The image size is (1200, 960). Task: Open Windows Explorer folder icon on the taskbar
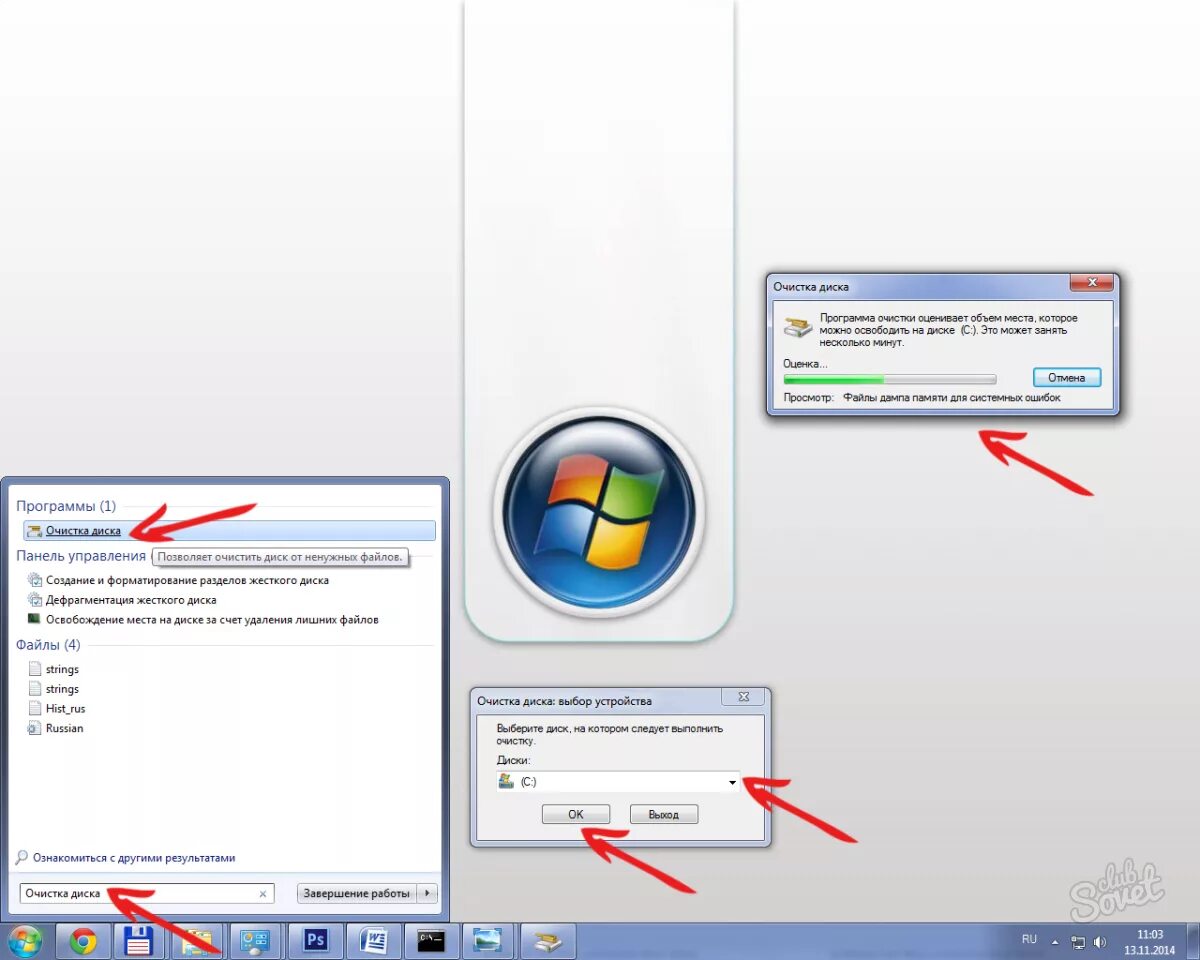click(x=199, y=941)
